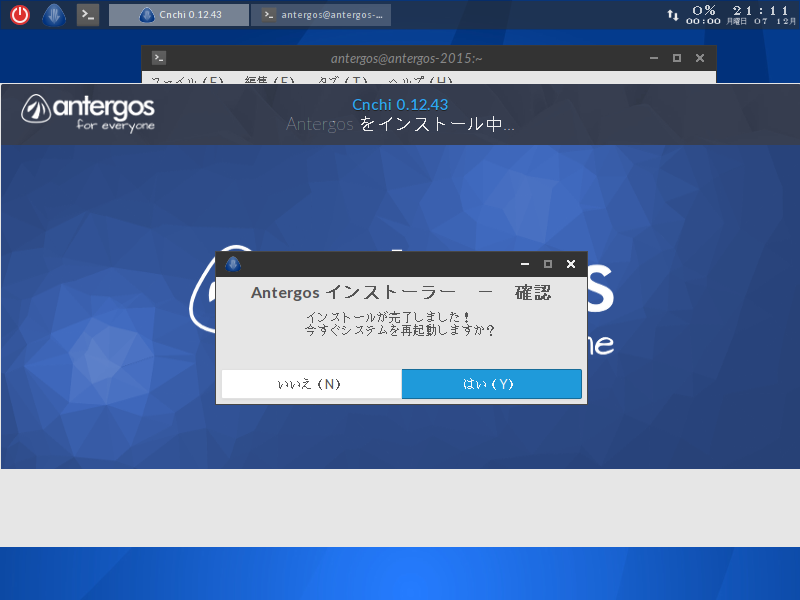Screen dimensions: 800x600
Task: Switch to the Cnchi 0.12.43 taskbar window
Action: pos(178,14)
